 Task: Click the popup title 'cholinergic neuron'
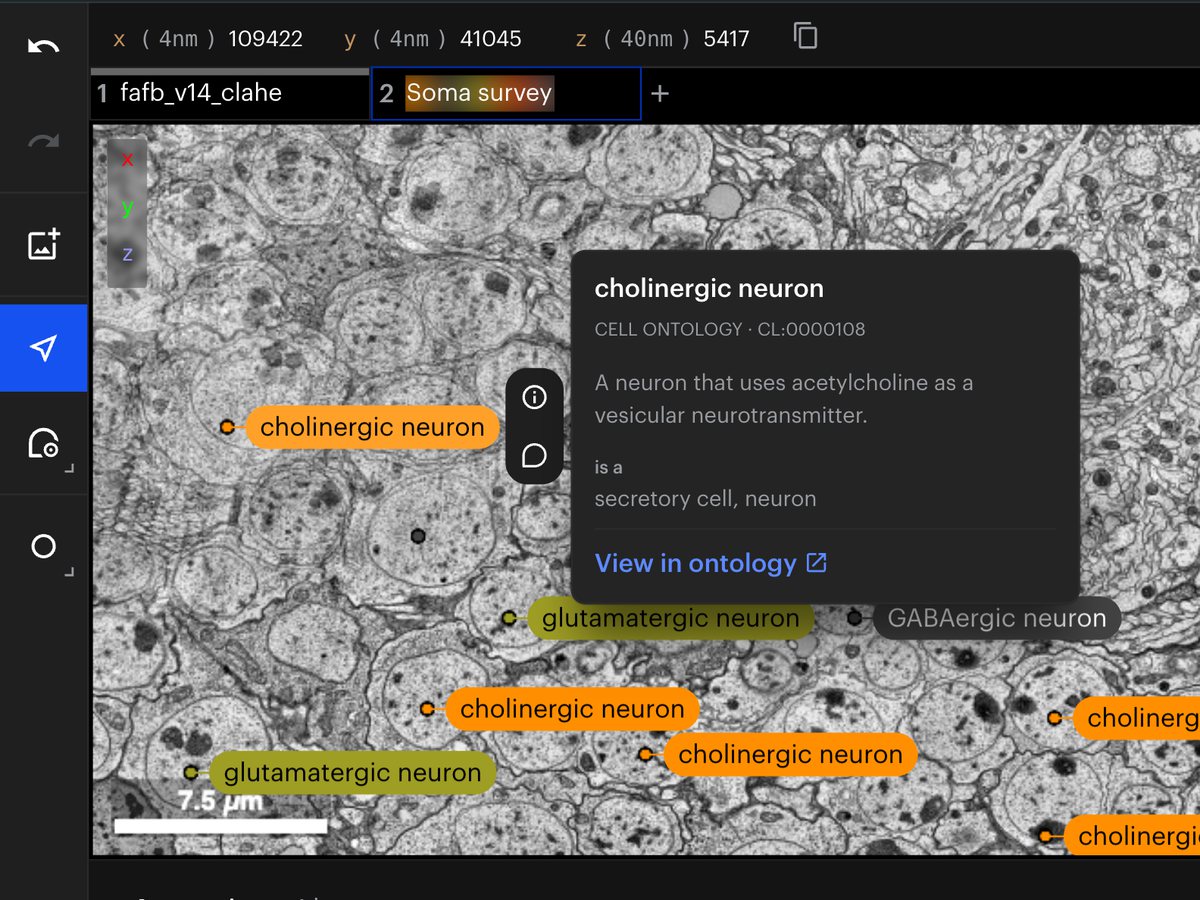tap(709, 289)
